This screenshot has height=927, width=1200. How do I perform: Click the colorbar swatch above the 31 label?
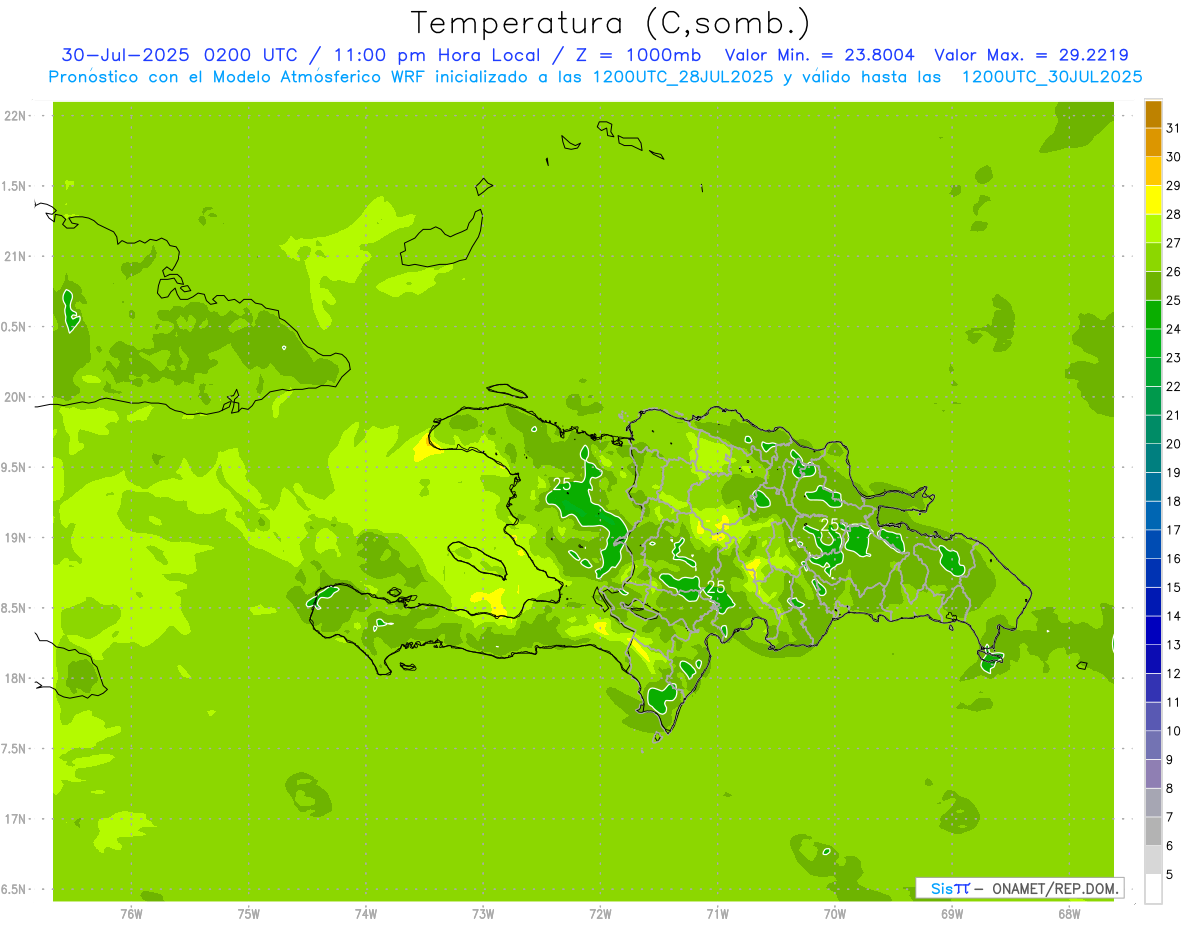[x=1153, y=113]
